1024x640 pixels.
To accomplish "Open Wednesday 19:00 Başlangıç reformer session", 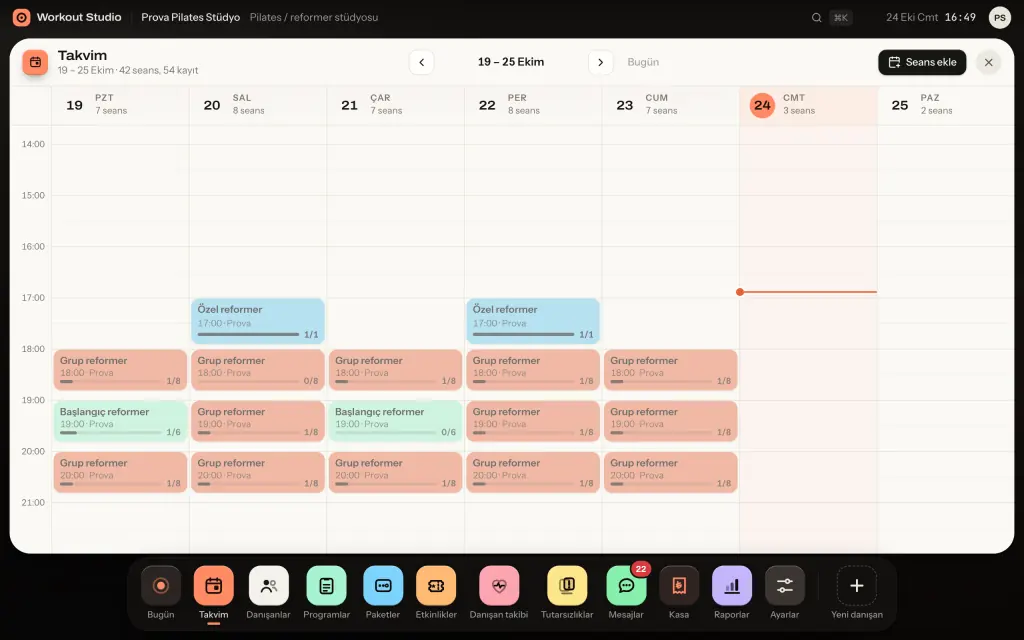I will pyautogui.click(x=396, y=421).
